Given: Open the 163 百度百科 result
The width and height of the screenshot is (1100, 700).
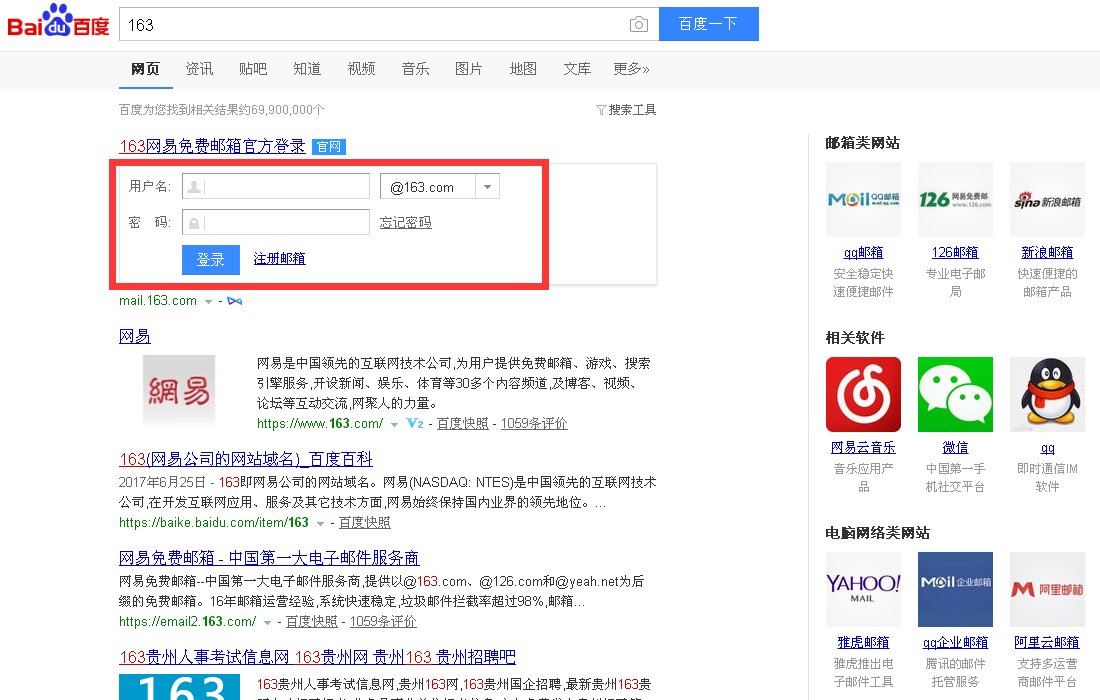Looking at the screenshot, I should click(246, 459).
